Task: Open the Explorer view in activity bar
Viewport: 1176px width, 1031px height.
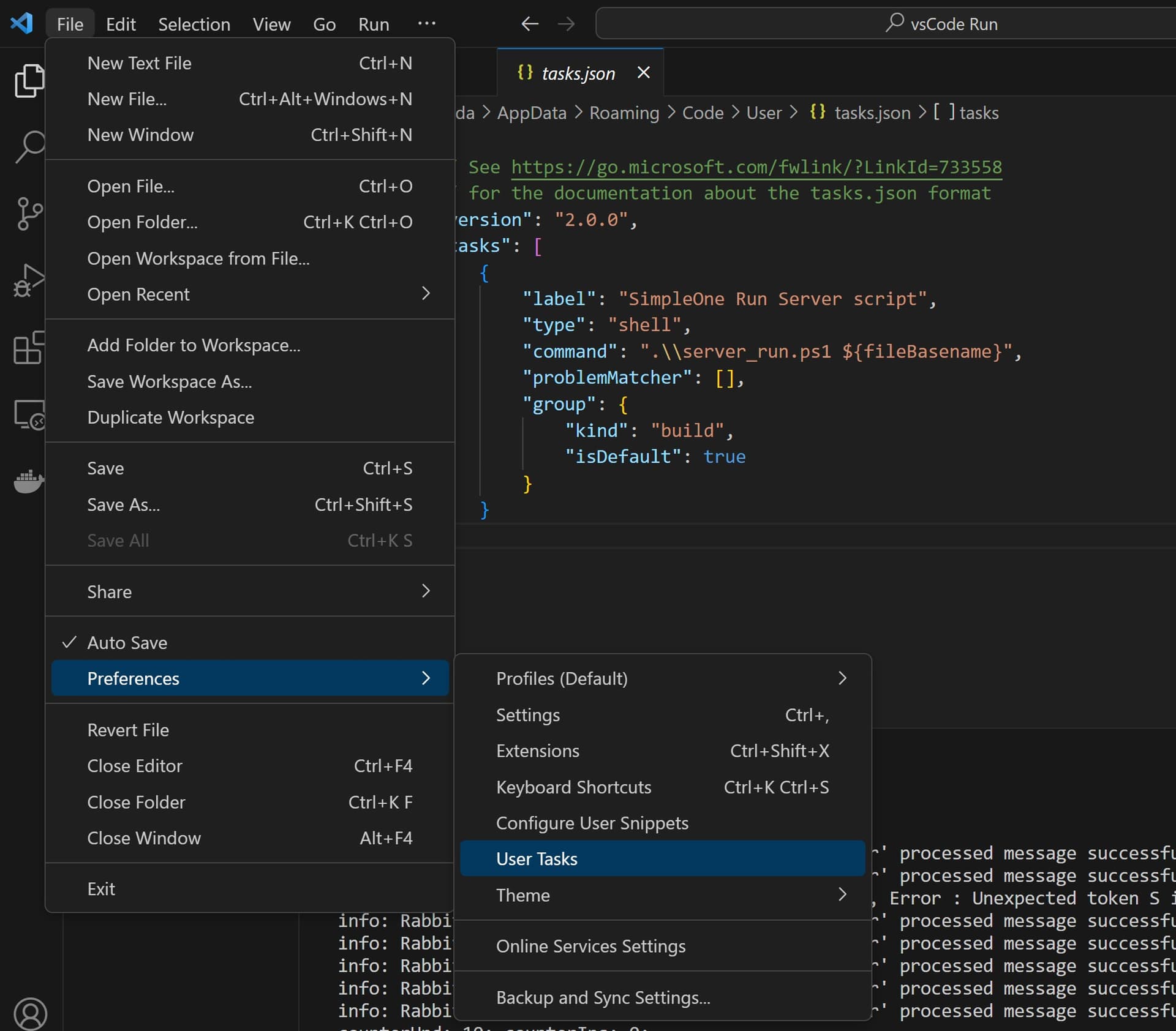Action: (28, 81)
